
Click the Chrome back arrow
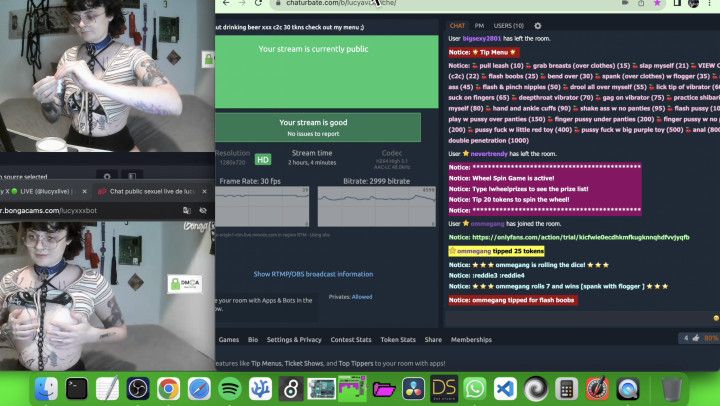(226, 3)
